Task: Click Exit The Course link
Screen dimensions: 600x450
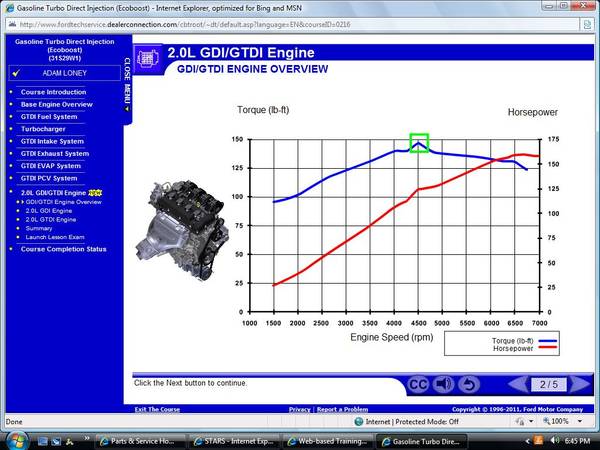Action: tap(157, 409)
